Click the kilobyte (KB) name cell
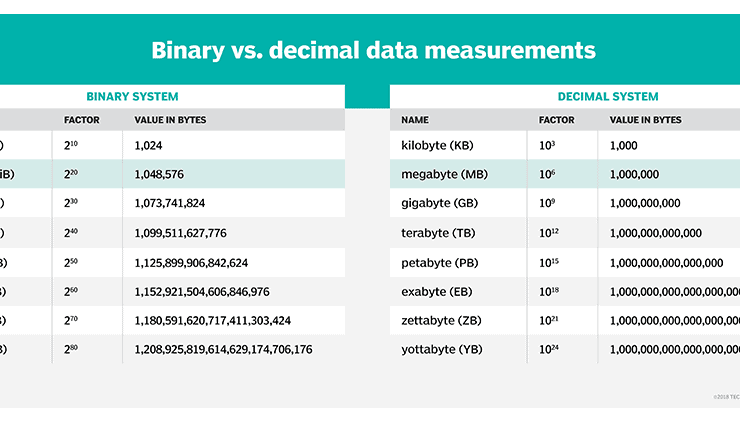The image size is (740, 423). pos(437,145)
